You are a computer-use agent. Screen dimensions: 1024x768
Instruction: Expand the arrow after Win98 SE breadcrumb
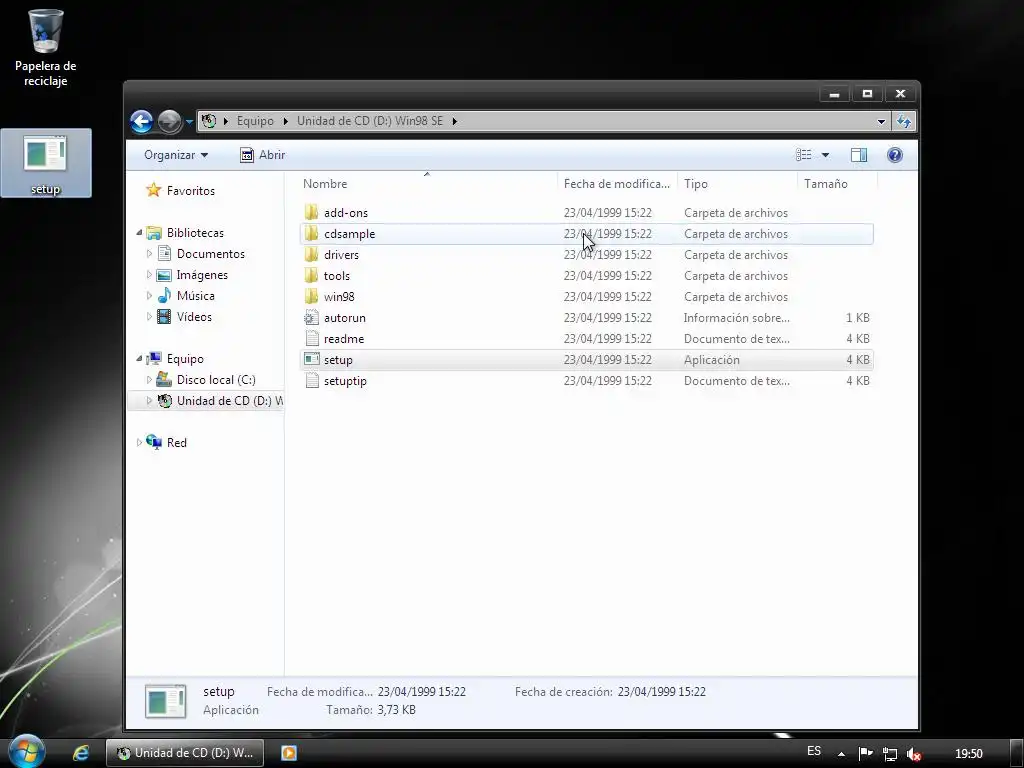coord(455,121)
